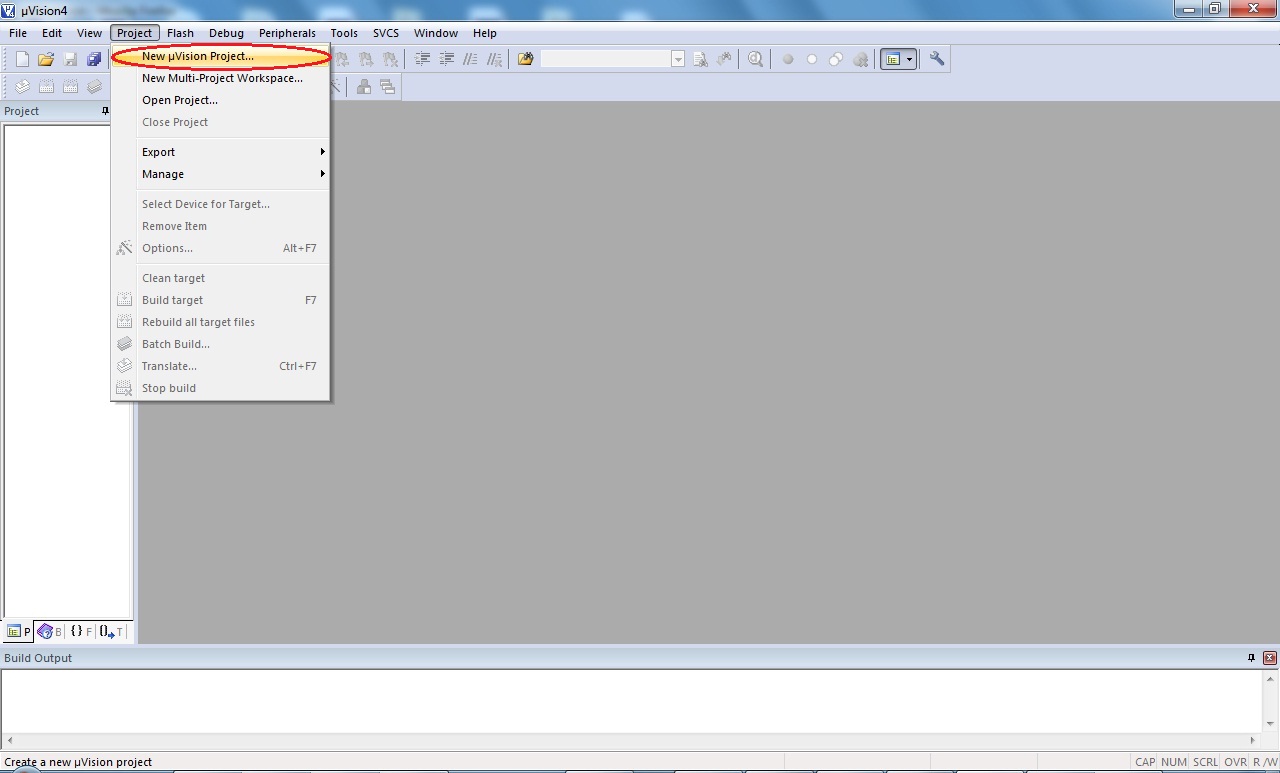
Task: Click the NUM indicator in status bar
Action: pyautogui.click(x=1174, y=762)
